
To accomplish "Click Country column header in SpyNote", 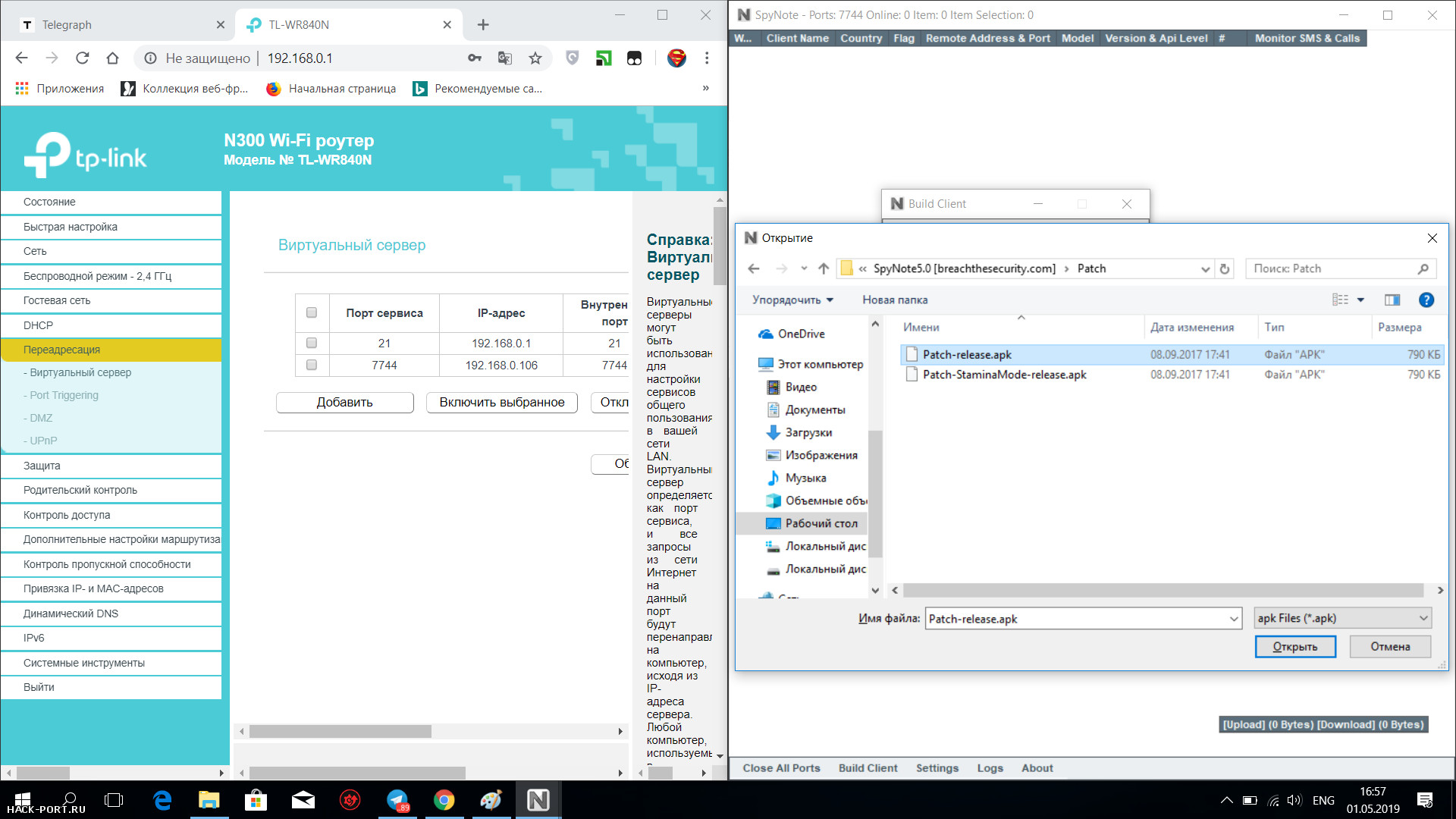I will point(861,38).
